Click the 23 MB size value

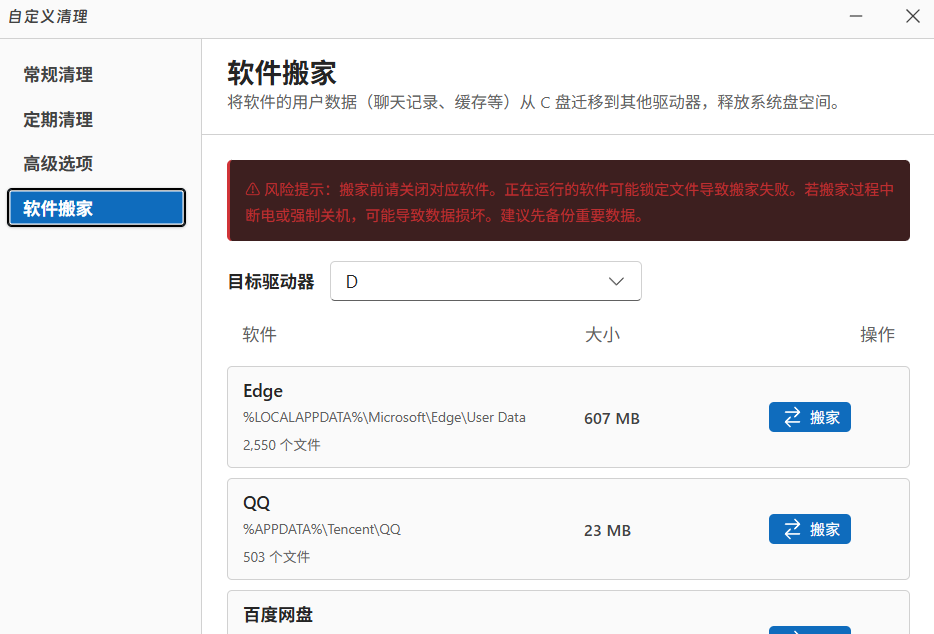607,530
